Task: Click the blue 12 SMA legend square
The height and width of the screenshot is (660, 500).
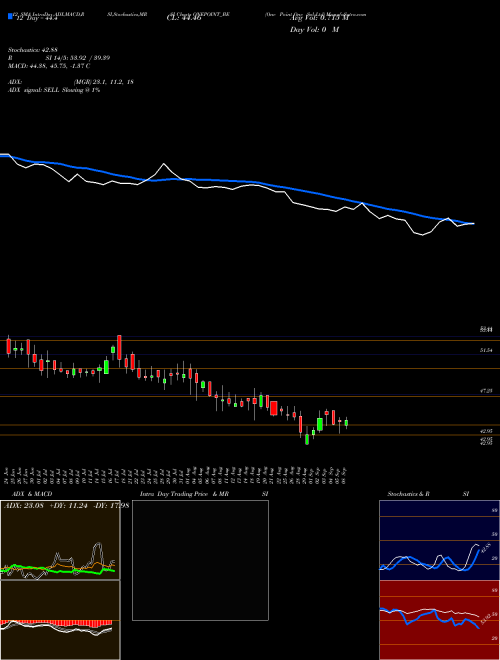Action: pyautogui.click(x=10, y=17)
